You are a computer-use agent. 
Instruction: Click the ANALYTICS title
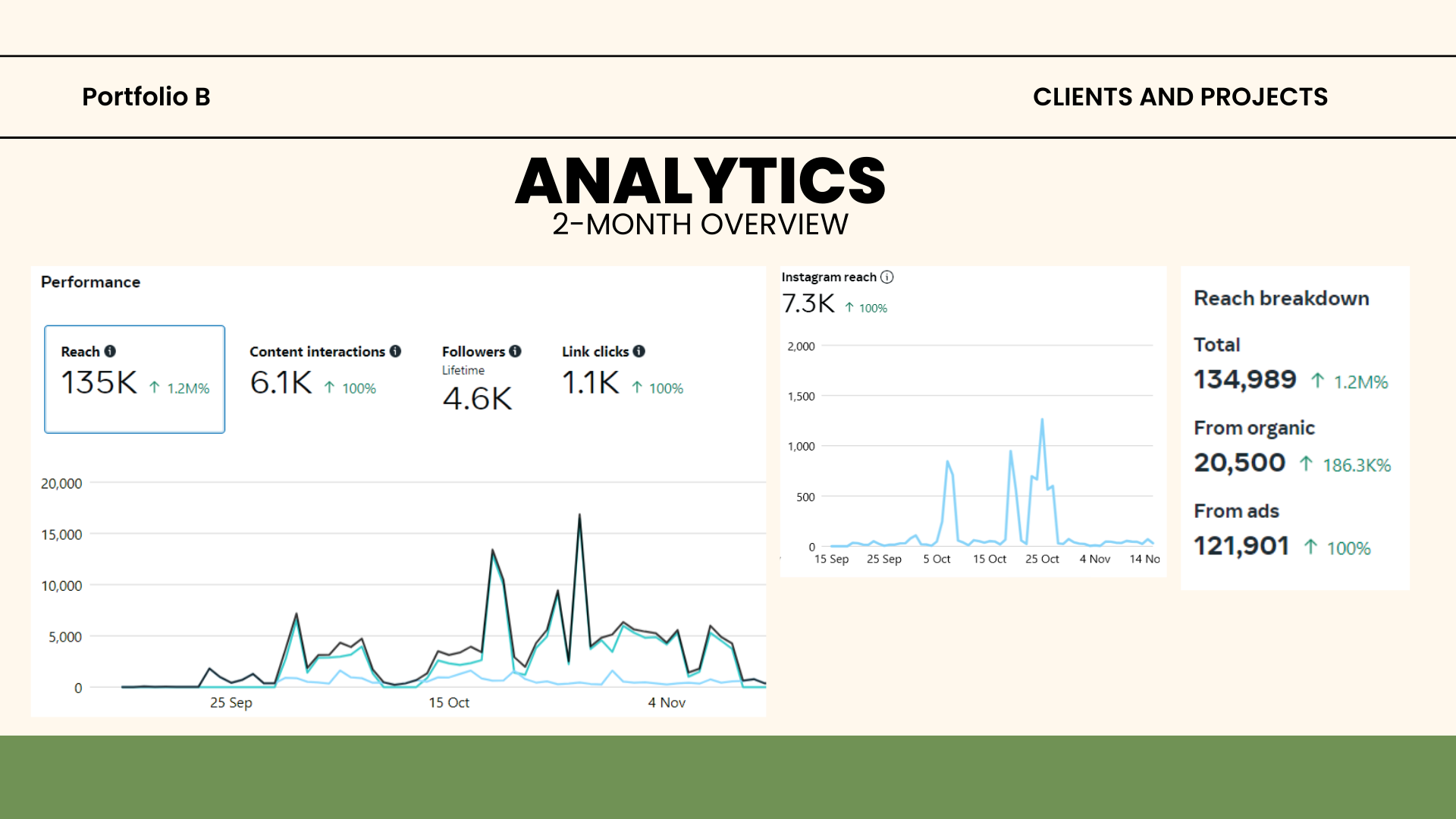click(x=700, y=180)
